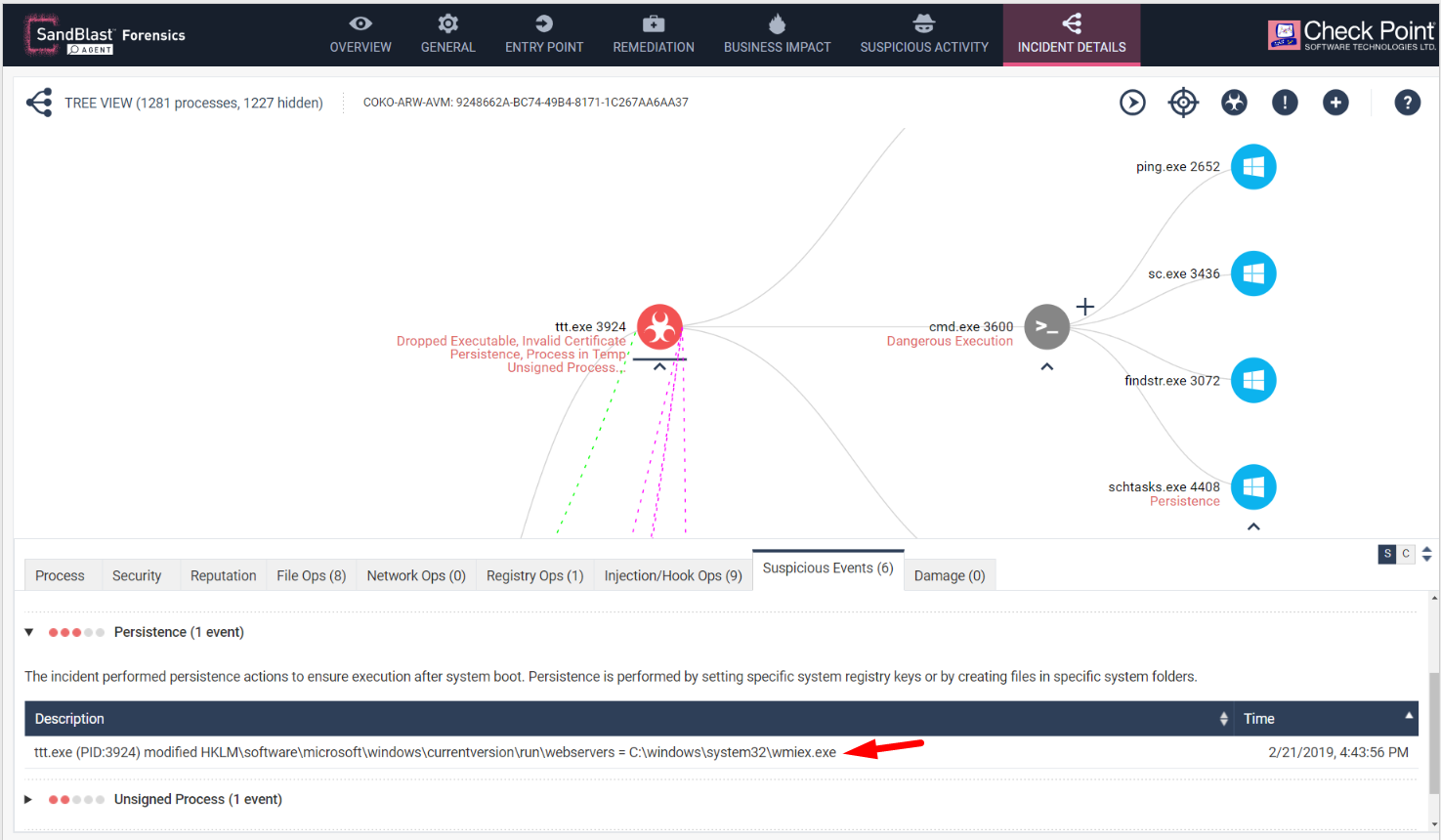The image size is (1441, 840).
Task: Select the cmd.exe 3600 node
Action: point(1046,327)
